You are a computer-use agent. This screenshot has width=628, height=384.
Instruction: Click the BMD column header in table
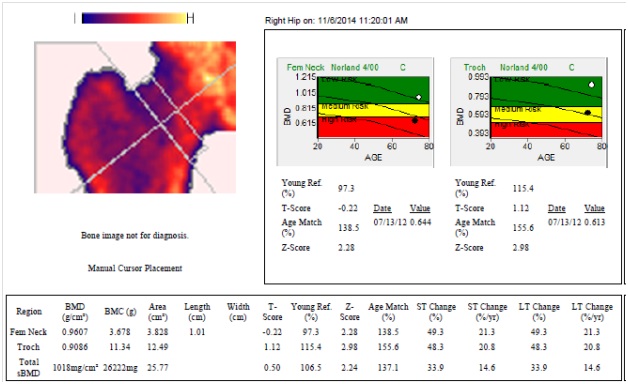pyautogui.click(x=75, y=312)
